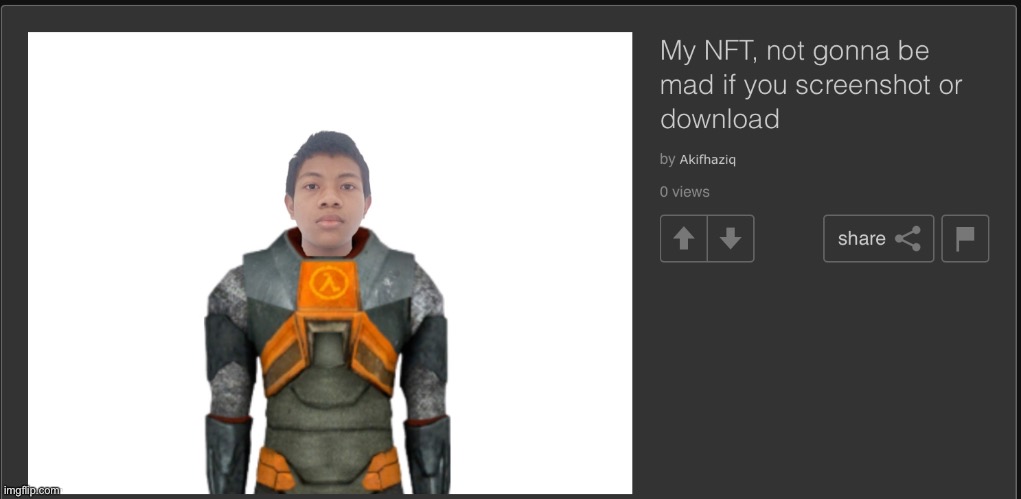Open the share options button

878,238
